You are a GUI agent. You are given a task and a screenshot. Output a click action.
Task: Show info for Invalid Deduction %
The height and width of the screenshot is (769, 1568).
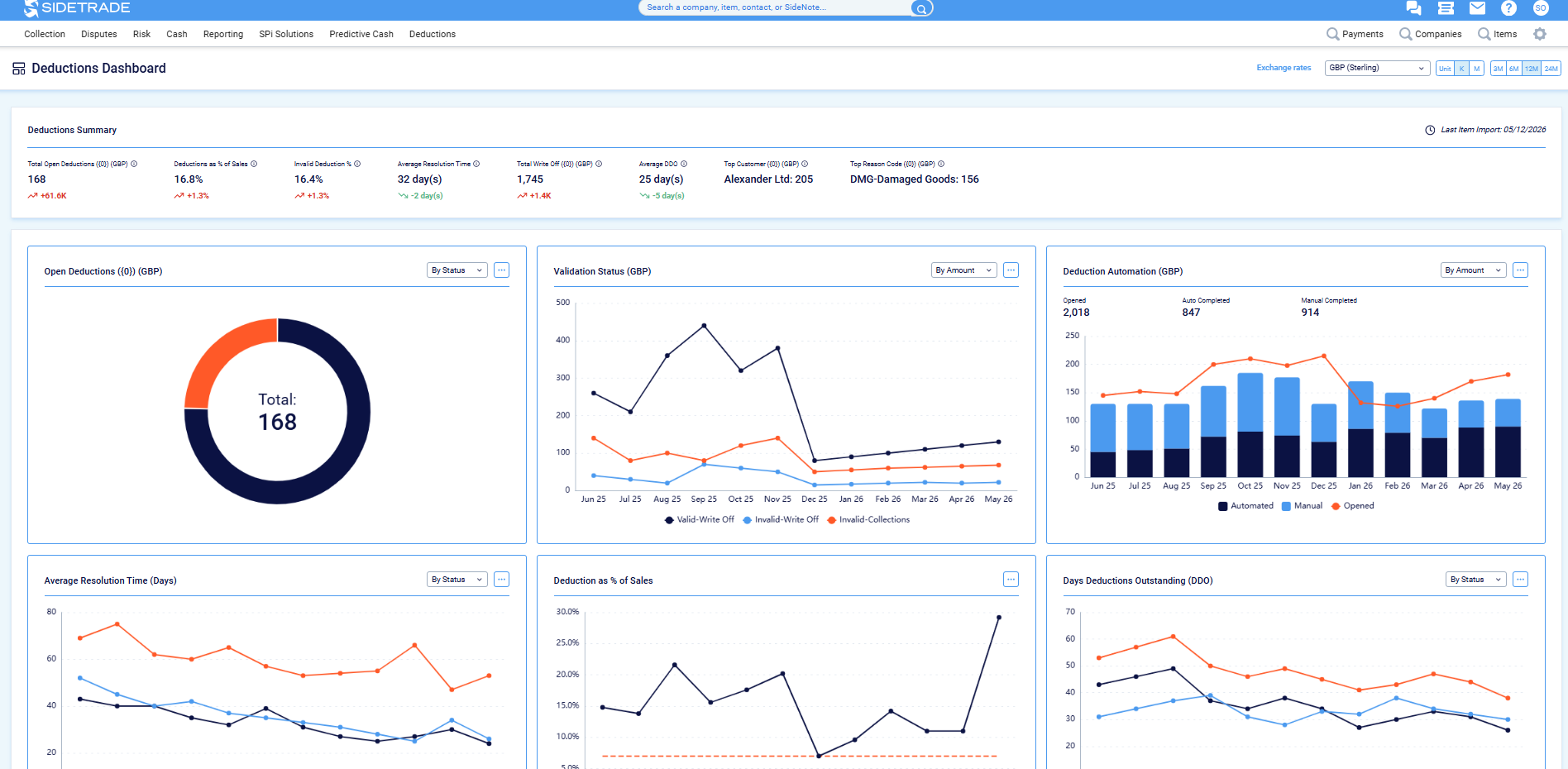[x=357, y=164]
